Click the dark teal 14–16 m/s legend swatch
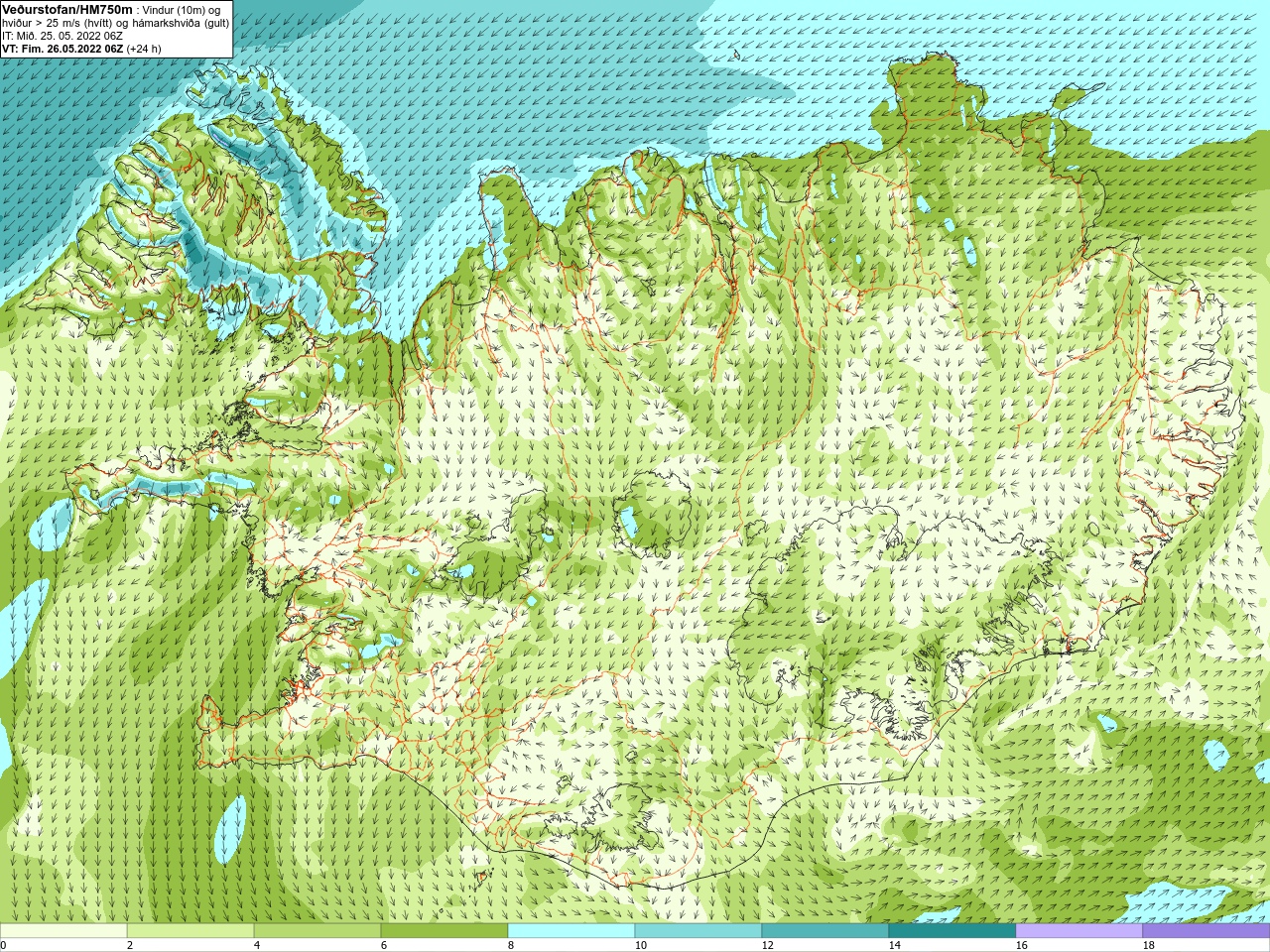The image size is (1270, 952). pos(952,931)
